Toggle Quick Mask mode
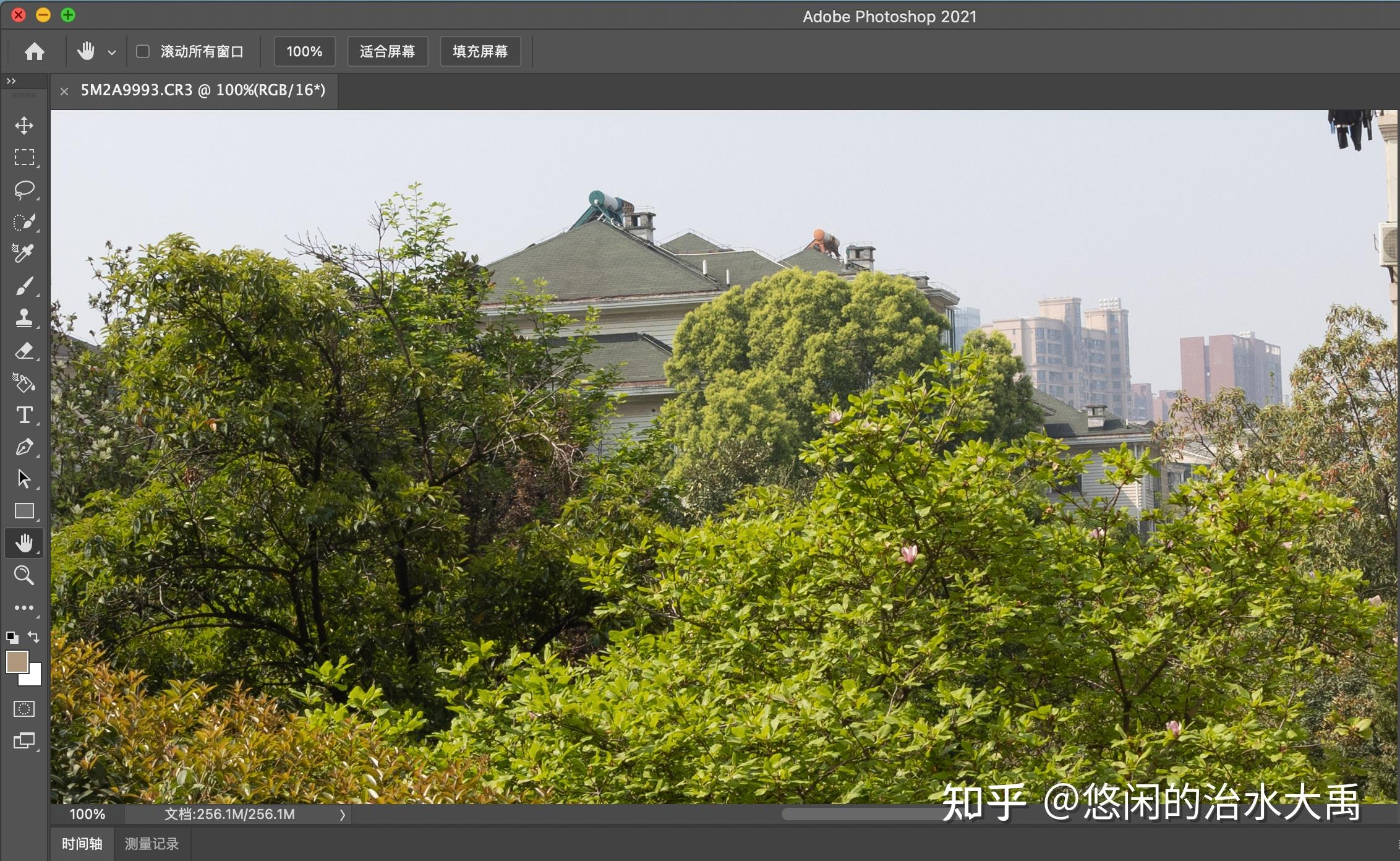 [x=24, y=709]
